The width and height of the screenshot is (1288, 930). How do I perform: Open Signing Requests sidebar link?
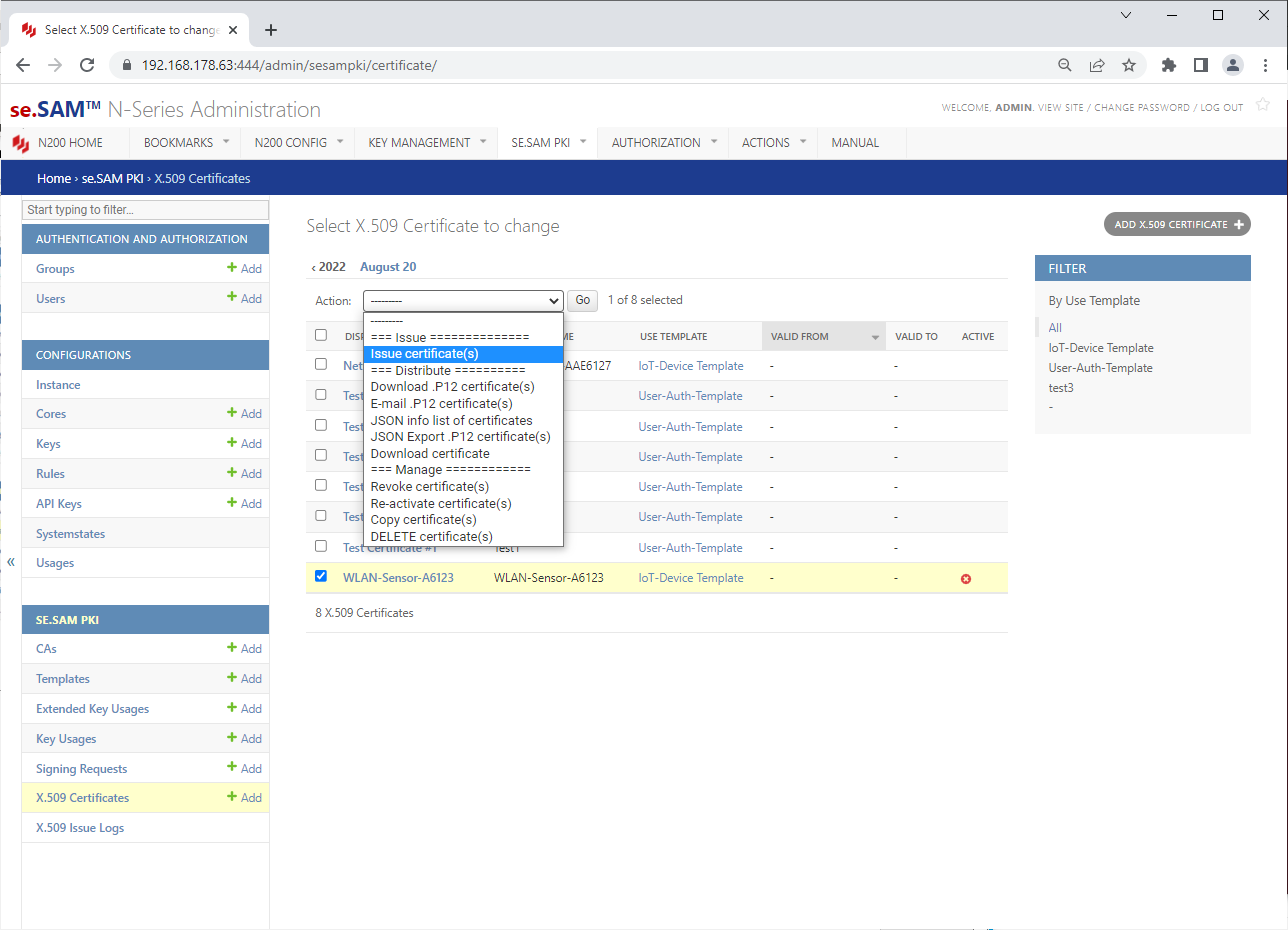(x=82, y=769)
